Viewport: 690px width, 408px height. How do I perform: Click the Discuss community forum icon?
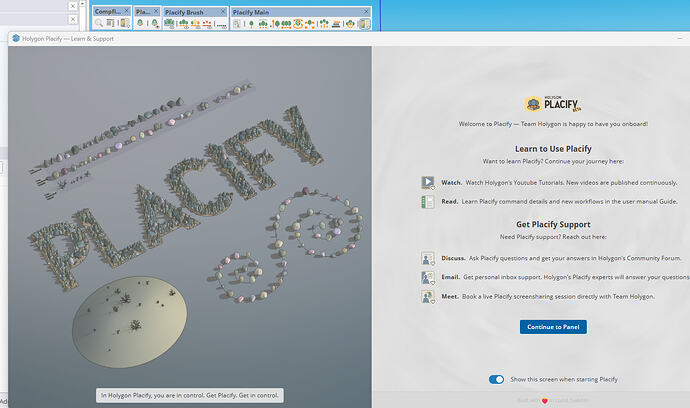point(428,258)
